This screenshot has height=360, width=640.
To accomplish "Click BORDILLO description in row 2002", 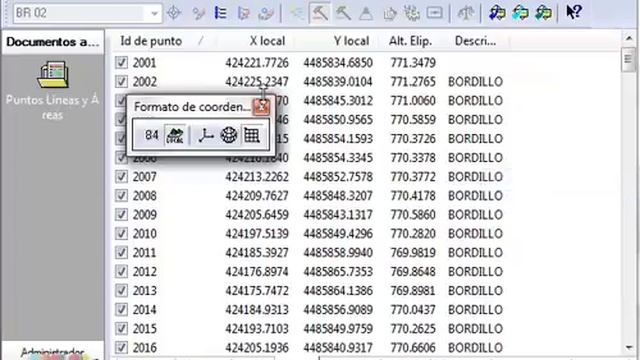I will (x=476, y=82).
